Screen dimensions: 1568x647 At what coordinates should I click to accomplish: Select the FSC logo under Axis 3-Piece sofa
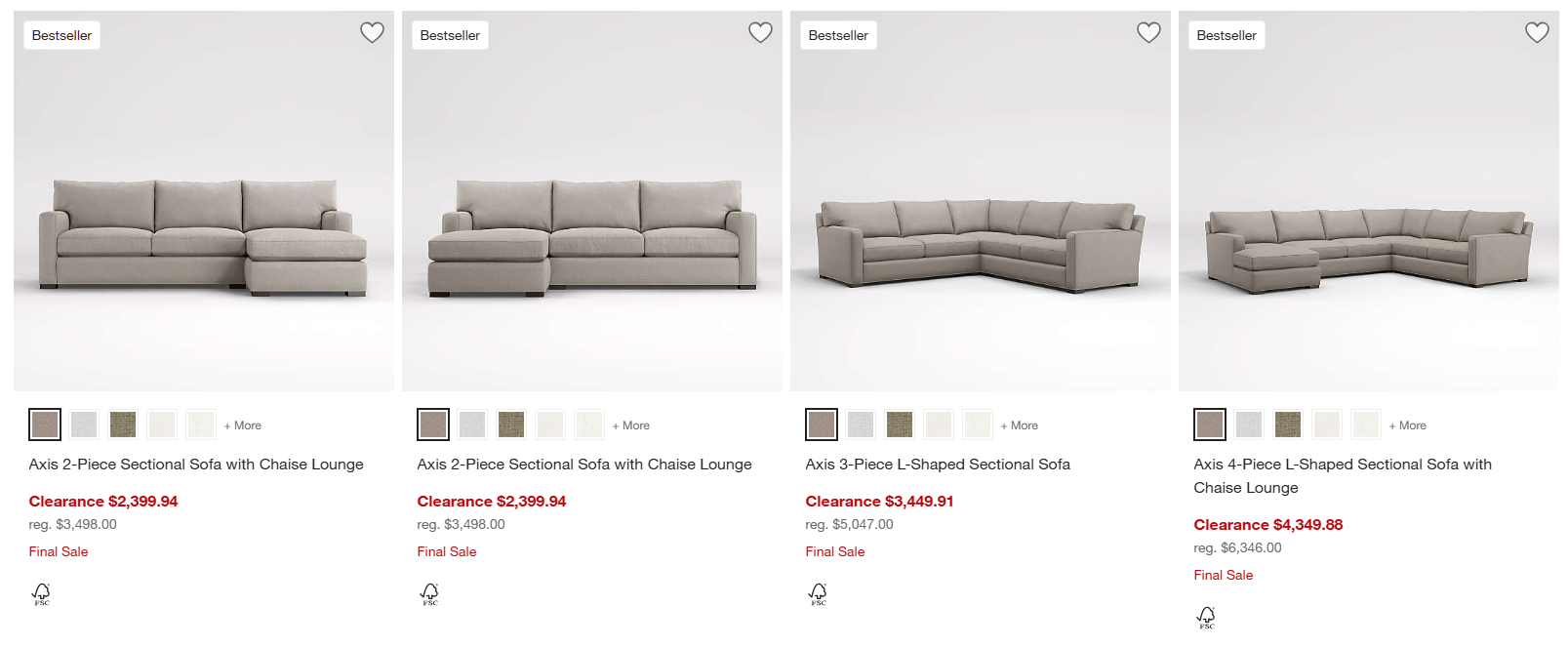pyautogui.click(x=818, y=591)
